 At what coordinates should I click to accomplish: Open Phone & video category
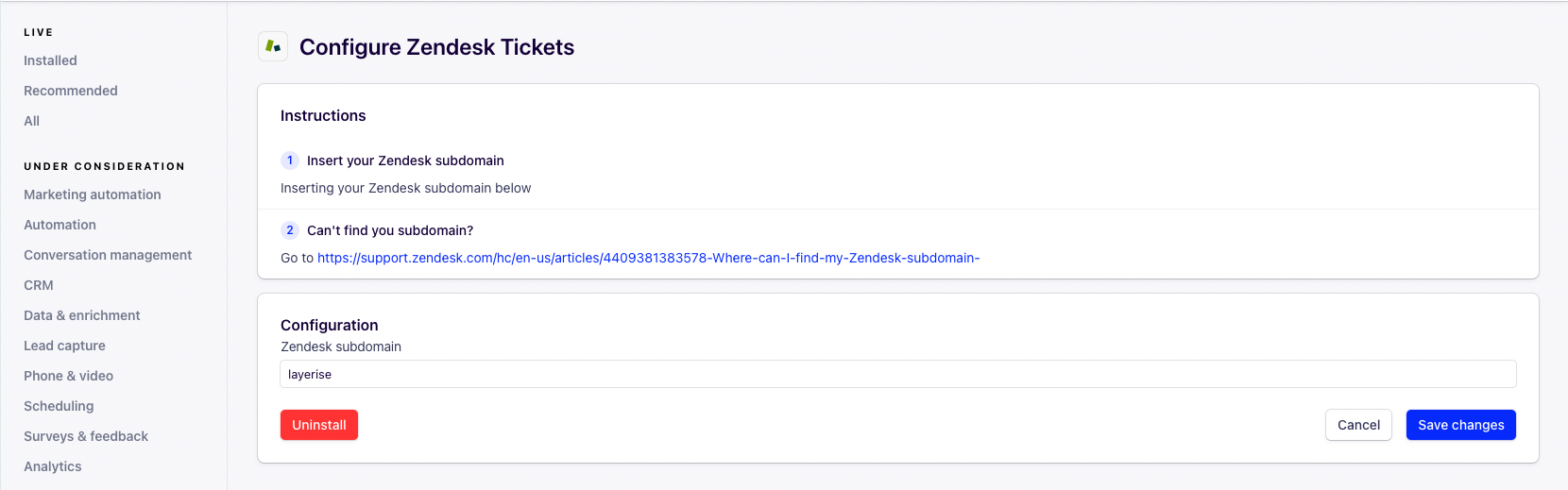coord(68,376)
